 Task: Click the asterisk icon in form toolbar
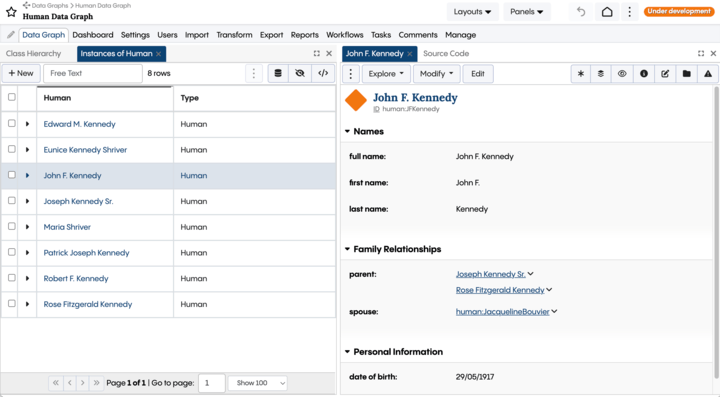click(x=581, y=73)
